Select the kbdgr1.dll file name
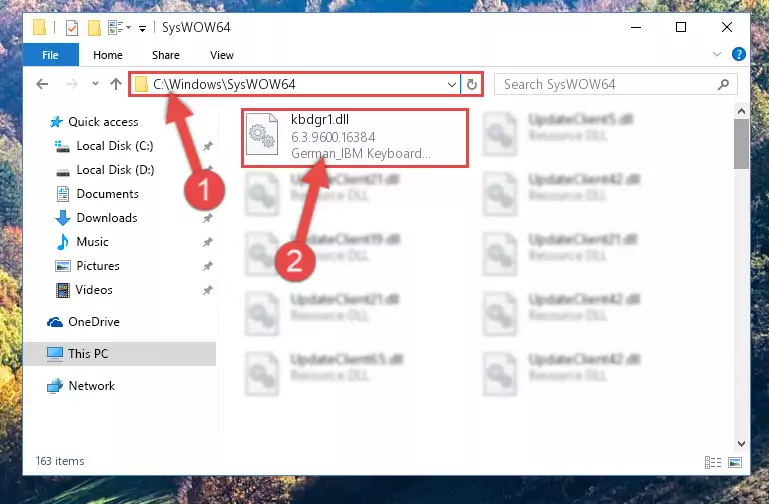This screenshot has height=504, width=769. coord(320,119)
